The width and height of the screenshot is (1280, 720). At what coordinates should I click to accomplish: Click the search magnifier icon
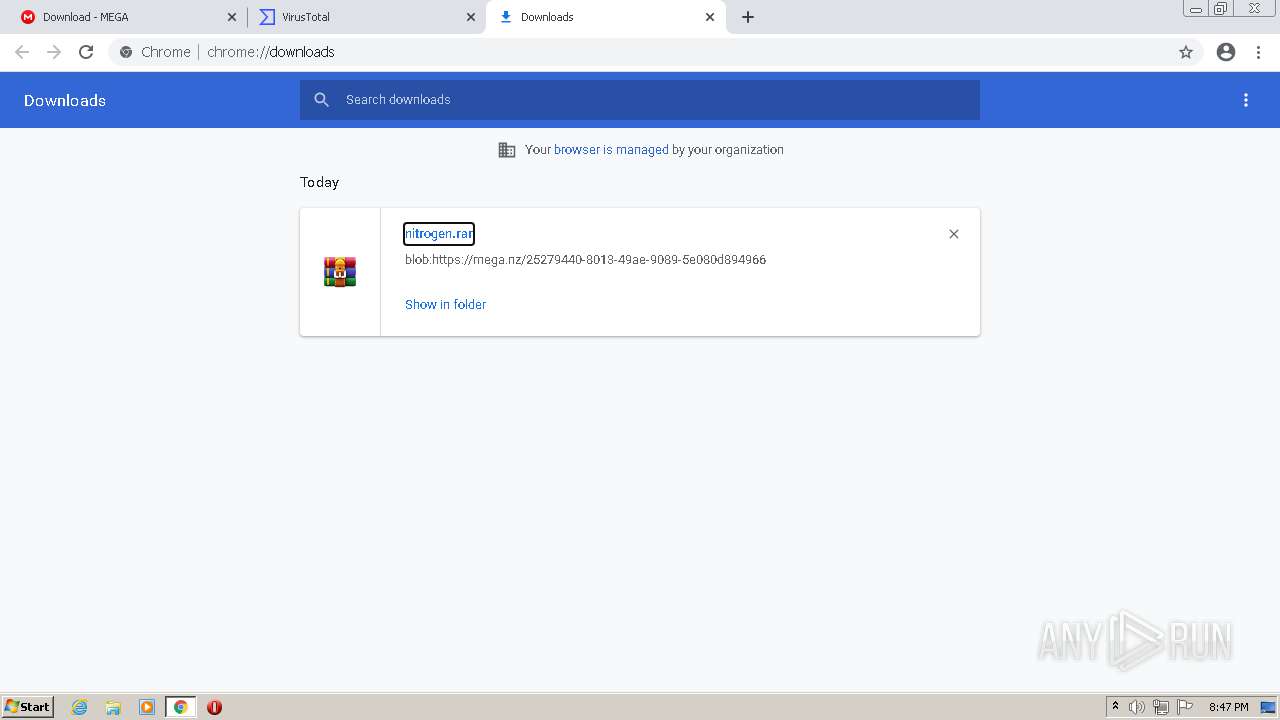[321, 100]
